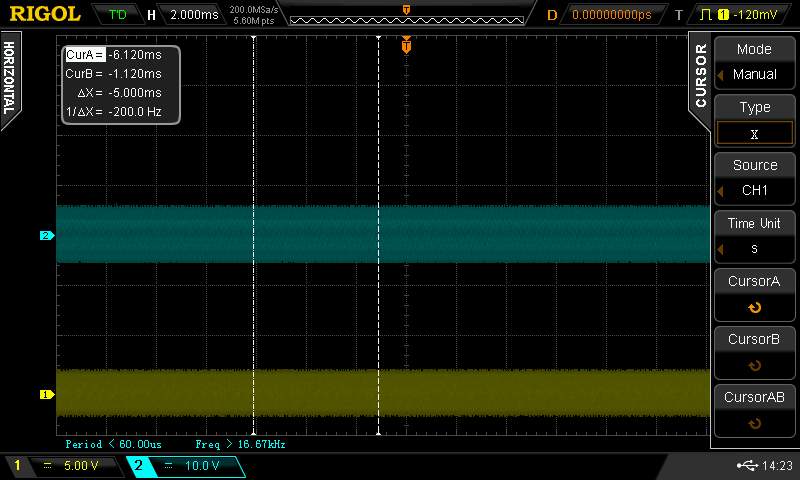800x480 pixels.
Task: Click the 2.000ms horizontal timebase value
Action: click(x=195, y=15)
